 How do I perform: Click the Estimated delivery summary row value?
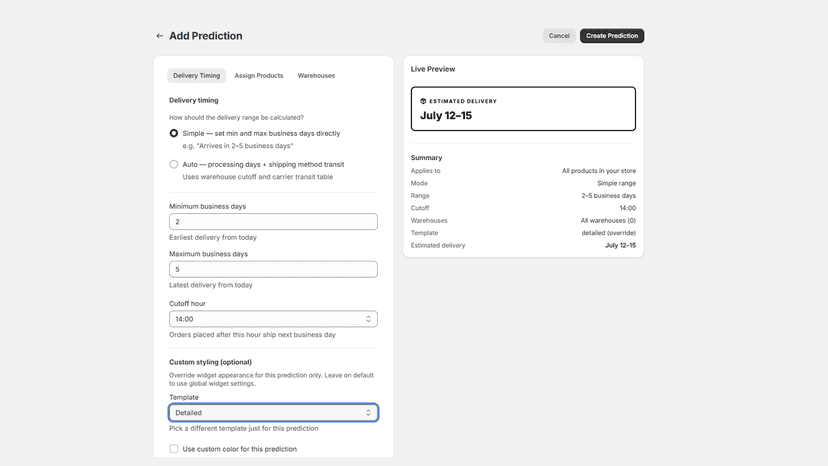pos(620,245)
